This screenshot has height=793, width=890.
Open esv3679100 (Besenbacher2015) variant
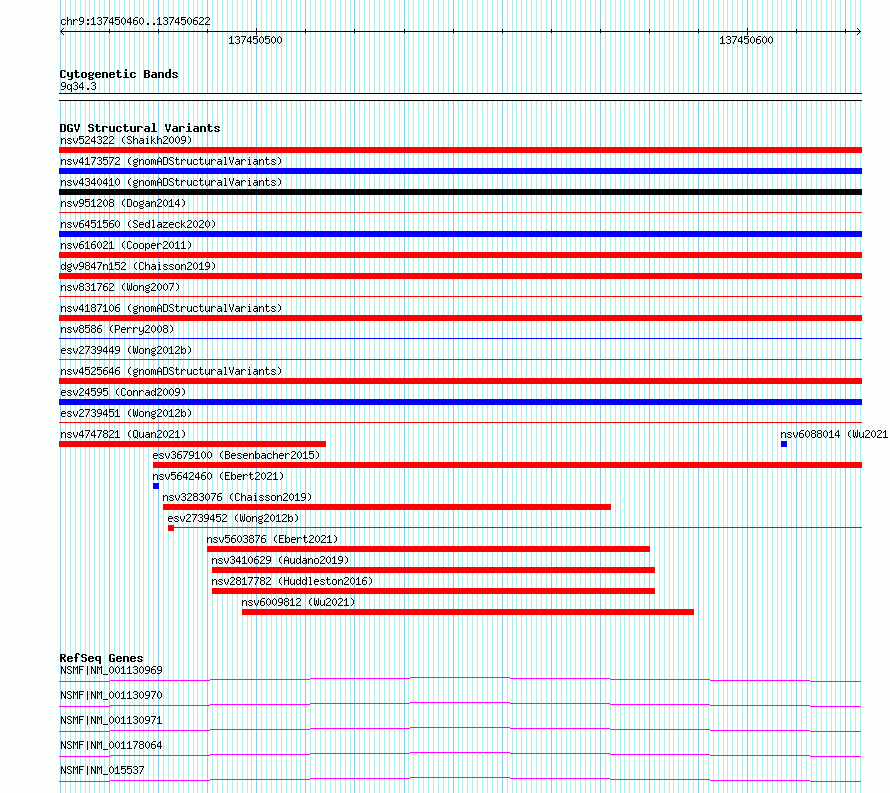click(x=236, y=455)
